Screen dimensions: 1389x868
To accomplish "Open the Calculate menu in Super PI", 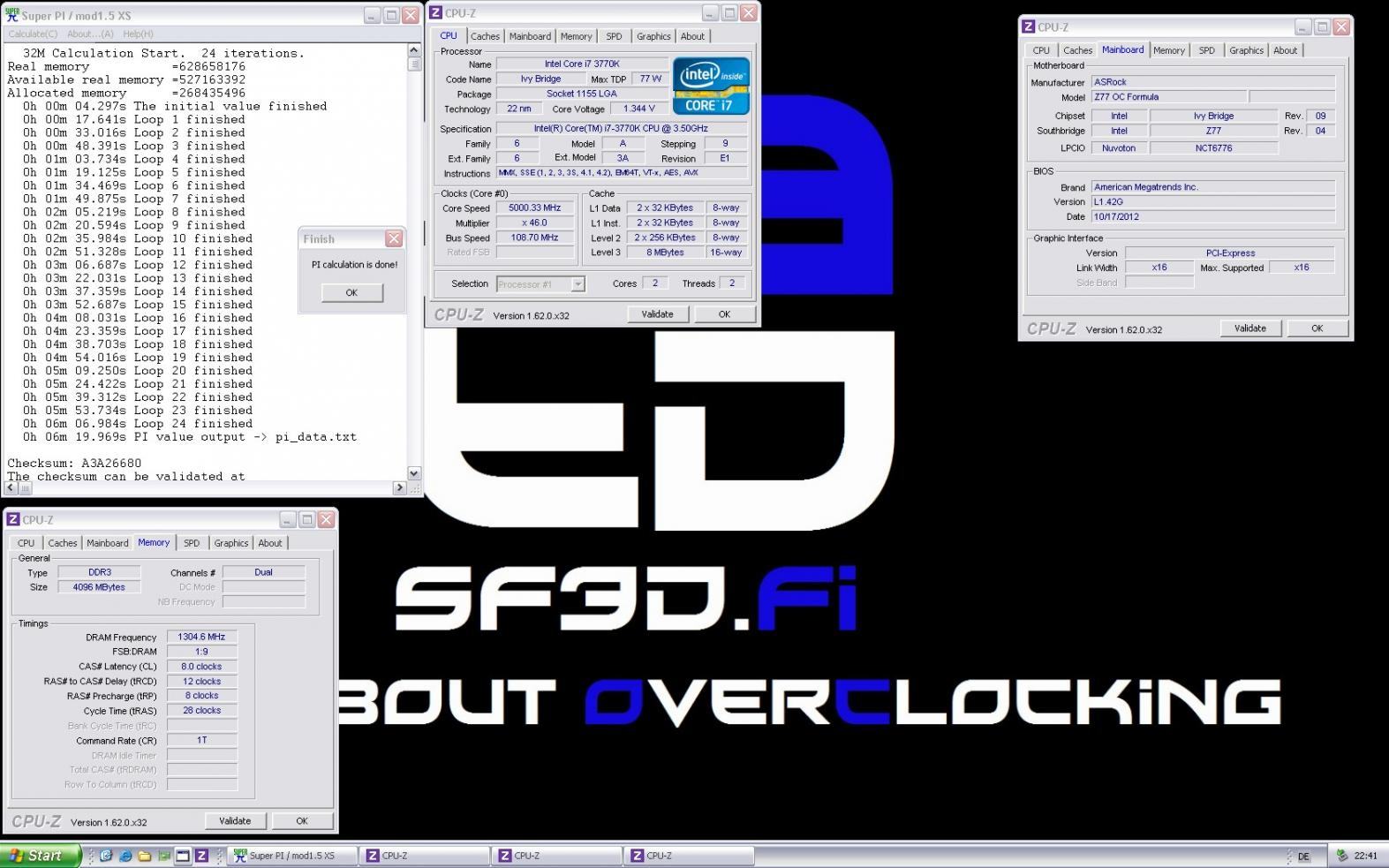I will (33, 34).
